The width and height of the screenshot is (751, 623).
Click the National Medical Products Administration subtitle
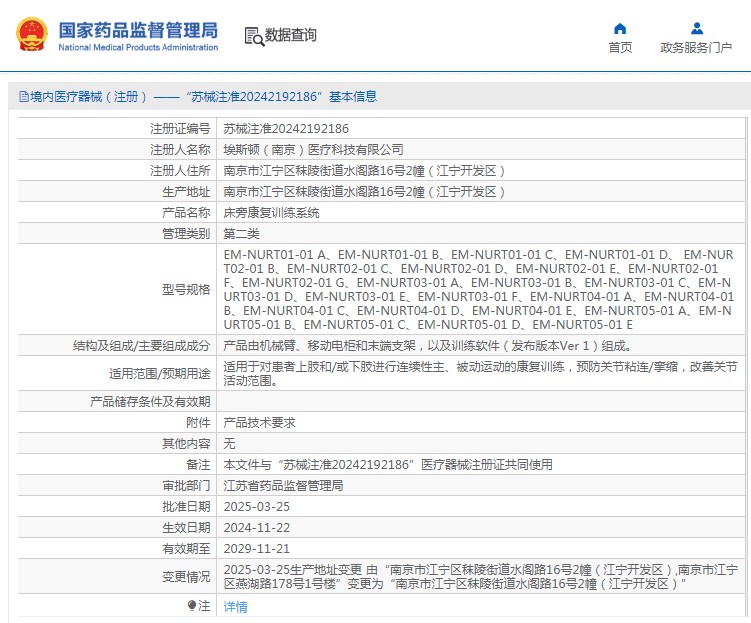[x=138, y=48]
